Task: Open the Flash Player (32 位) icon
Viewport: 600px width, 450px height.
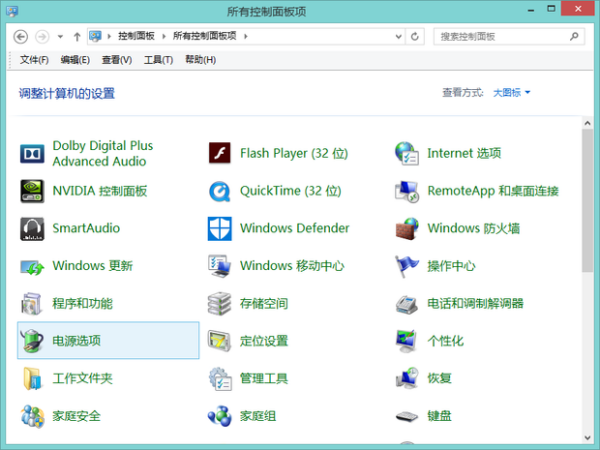Action: (x=220, y=153)
